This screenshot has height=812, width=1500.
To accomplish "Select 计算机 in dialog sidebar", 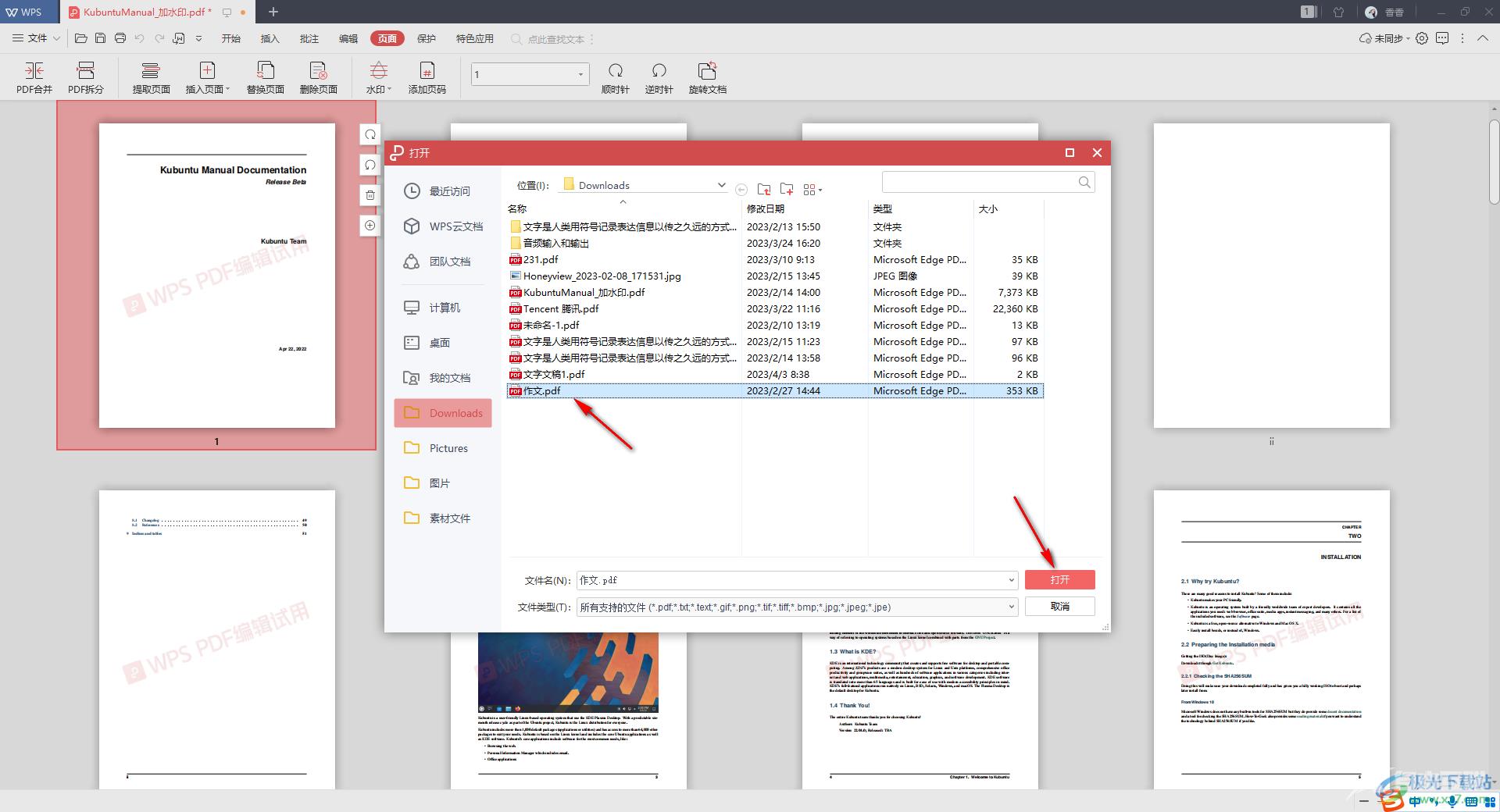I will click(x=442, y=308).
